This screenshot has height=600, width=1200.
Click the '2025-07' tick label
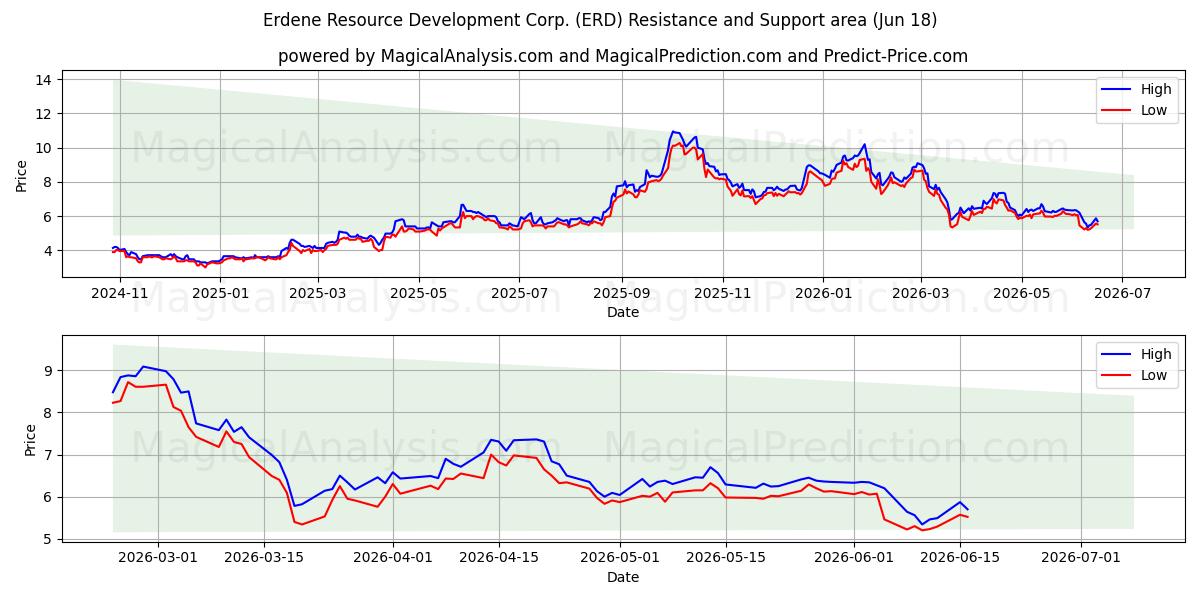tap(518, 293)
